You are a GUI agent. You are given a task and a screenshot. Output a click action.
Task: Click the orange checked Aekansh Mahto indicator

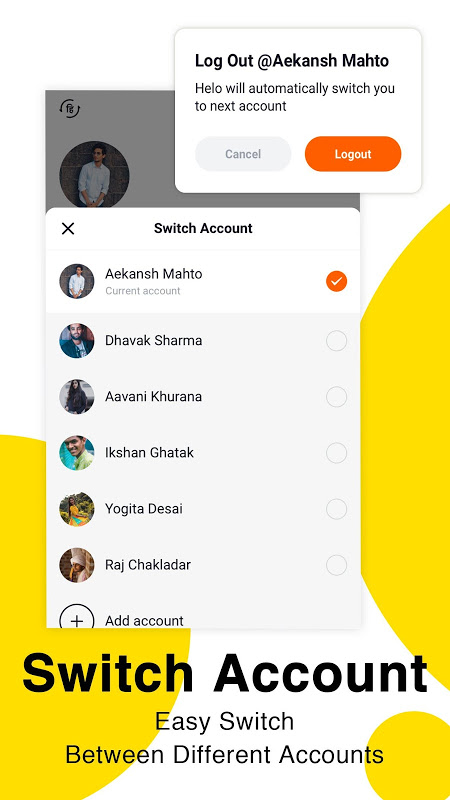click(336, 281)
